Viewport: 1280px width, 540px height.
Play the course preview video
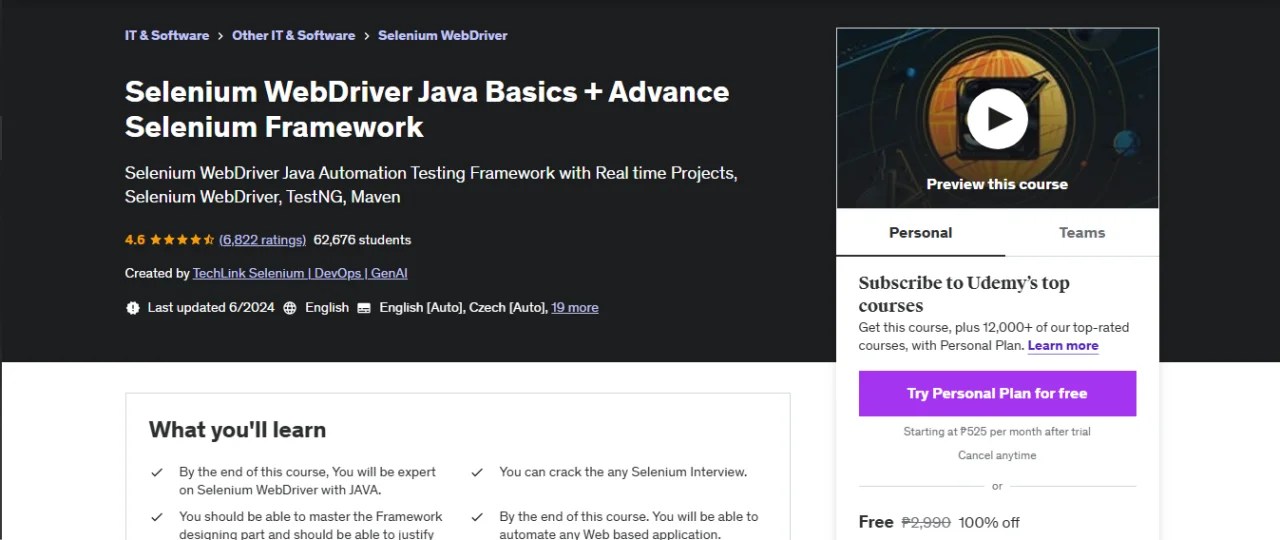coord(997,119)
